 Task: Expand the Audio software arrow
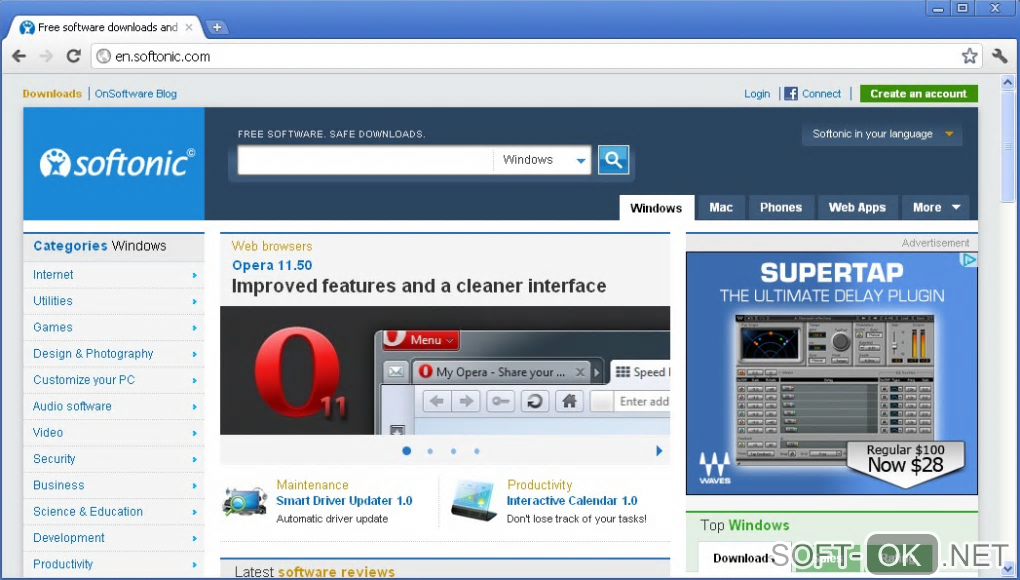195,407
